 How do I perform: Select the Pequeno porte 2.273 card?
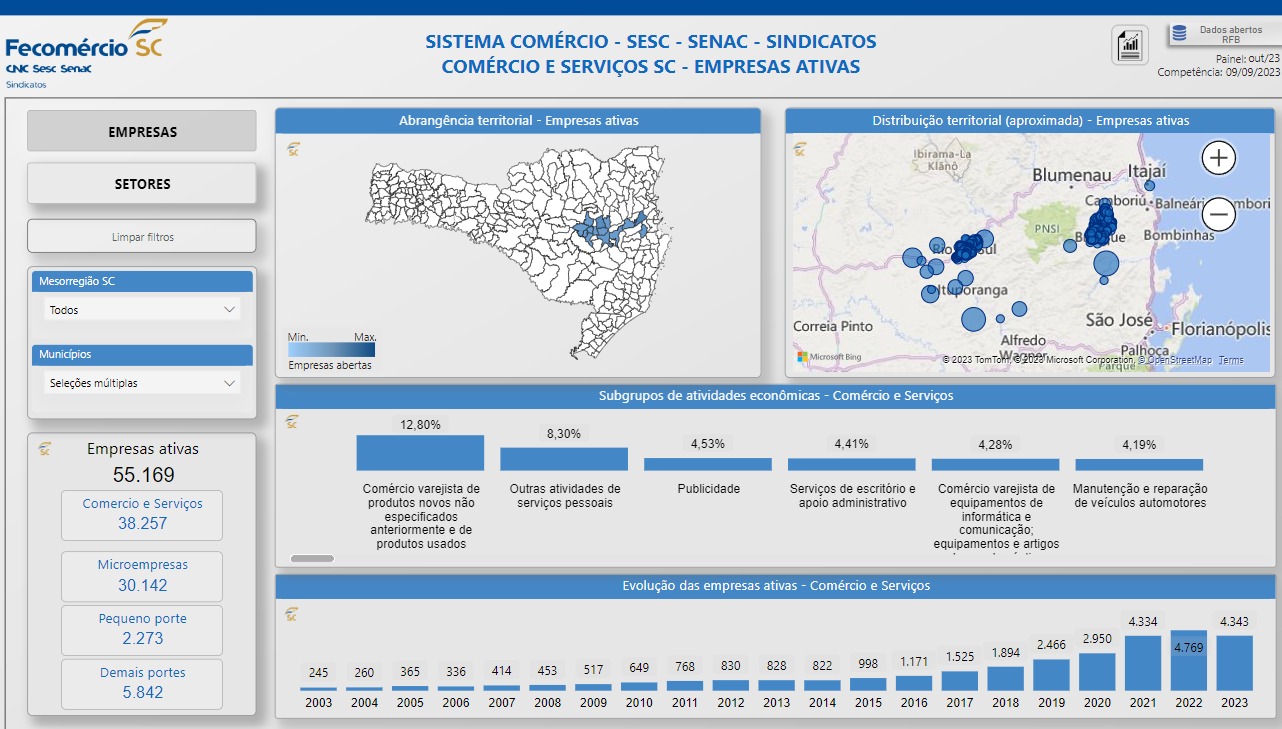point(142,630)
